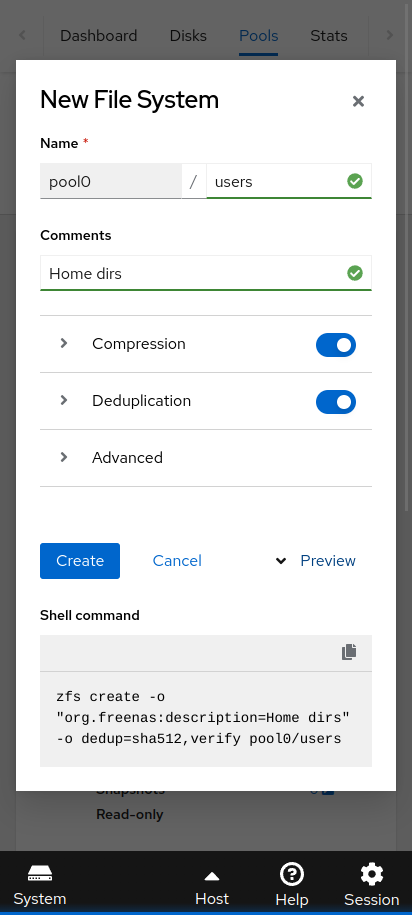Click the Create button
This screenshot has height=915, width=412.
coord(80,561)
